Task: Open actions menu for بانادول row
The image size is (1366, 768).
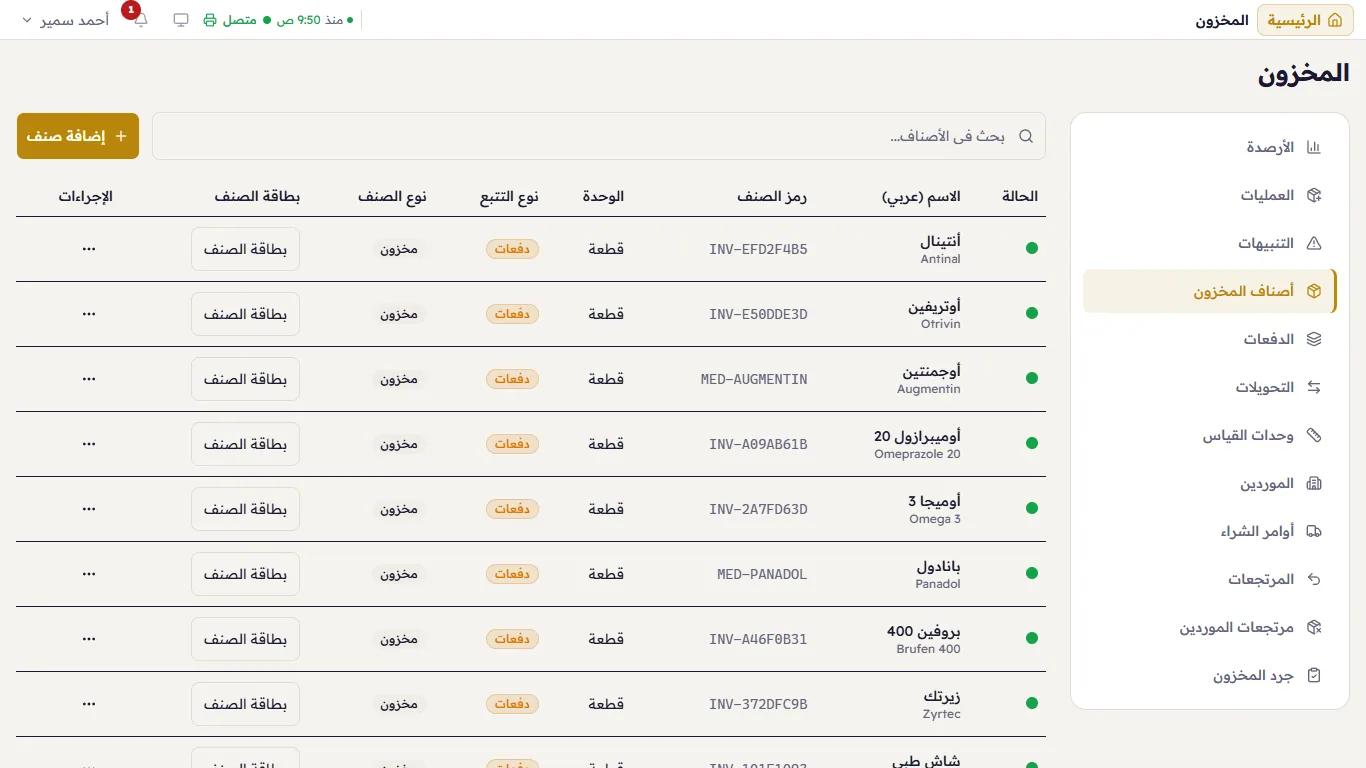Action: tap(89, 574)
